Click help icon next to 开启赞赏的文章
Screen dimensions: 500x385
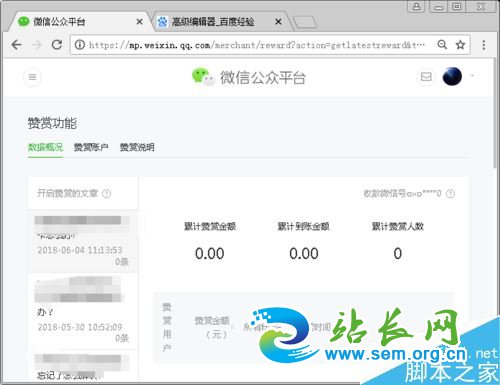[106, 193]
